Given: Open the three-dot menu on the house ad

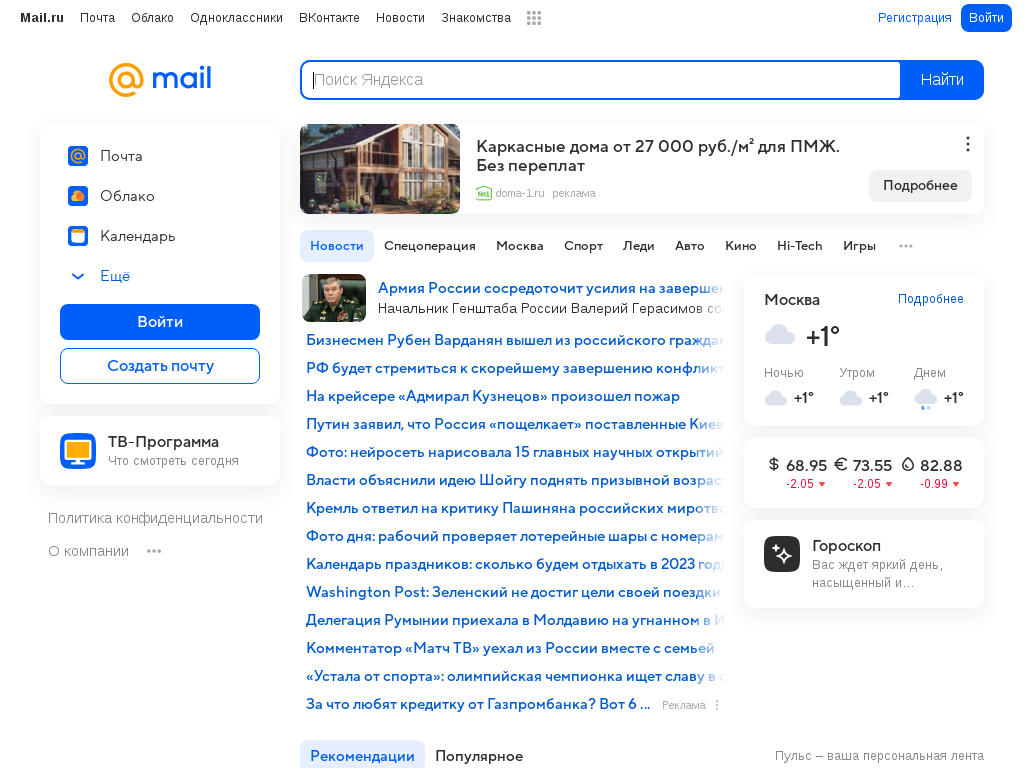Looking at the screenshot, I should (967, 144).
